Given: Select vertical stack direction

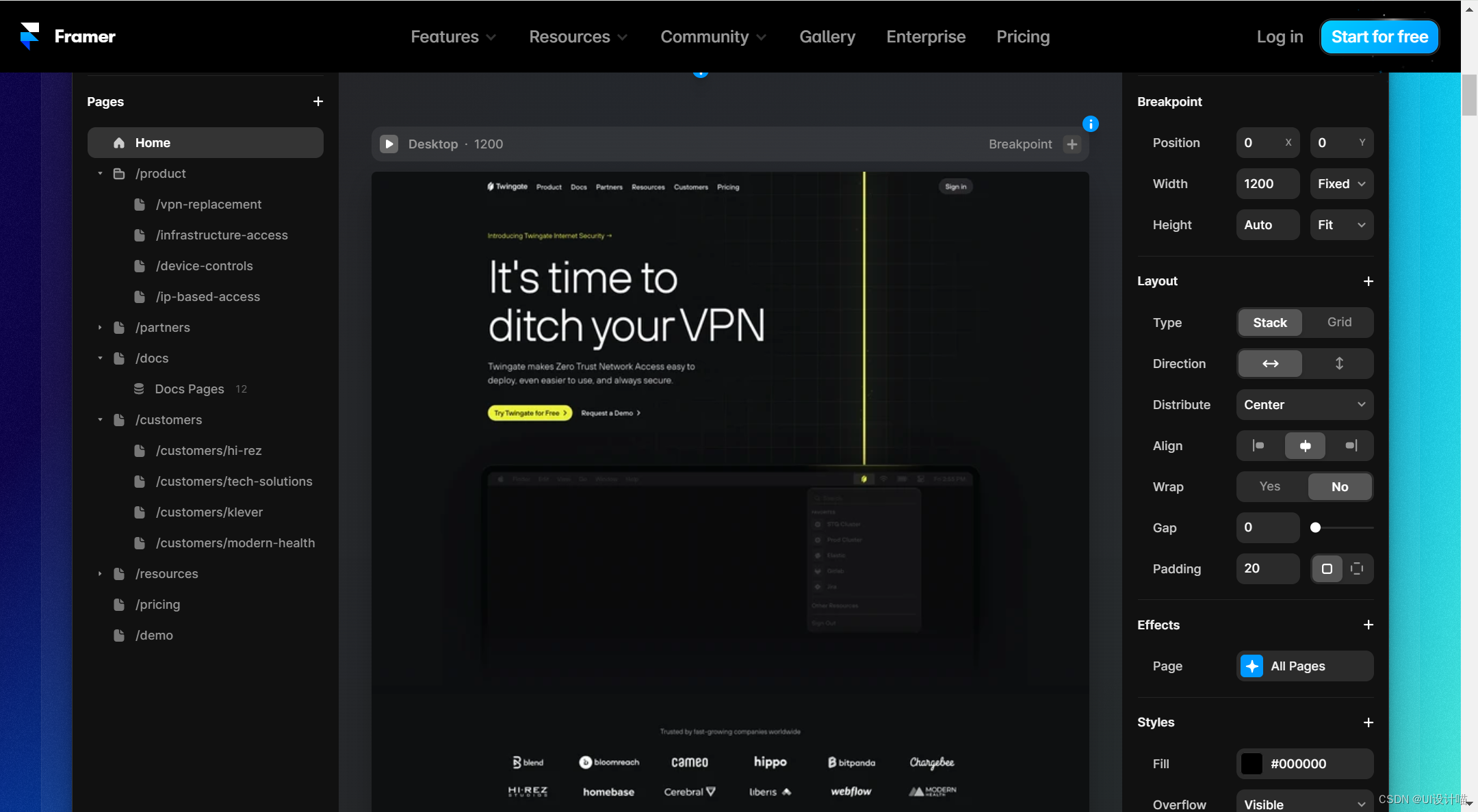Looking at the screenshot, I should tap(1339, 363).
